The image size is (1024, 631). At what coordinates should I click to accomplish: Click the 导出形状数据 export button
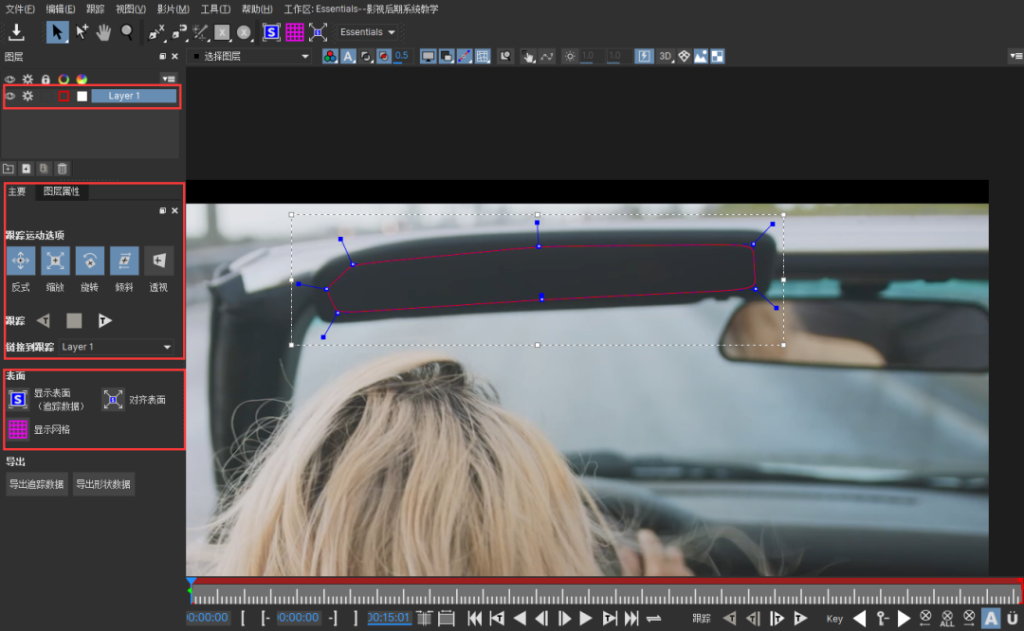104,484
